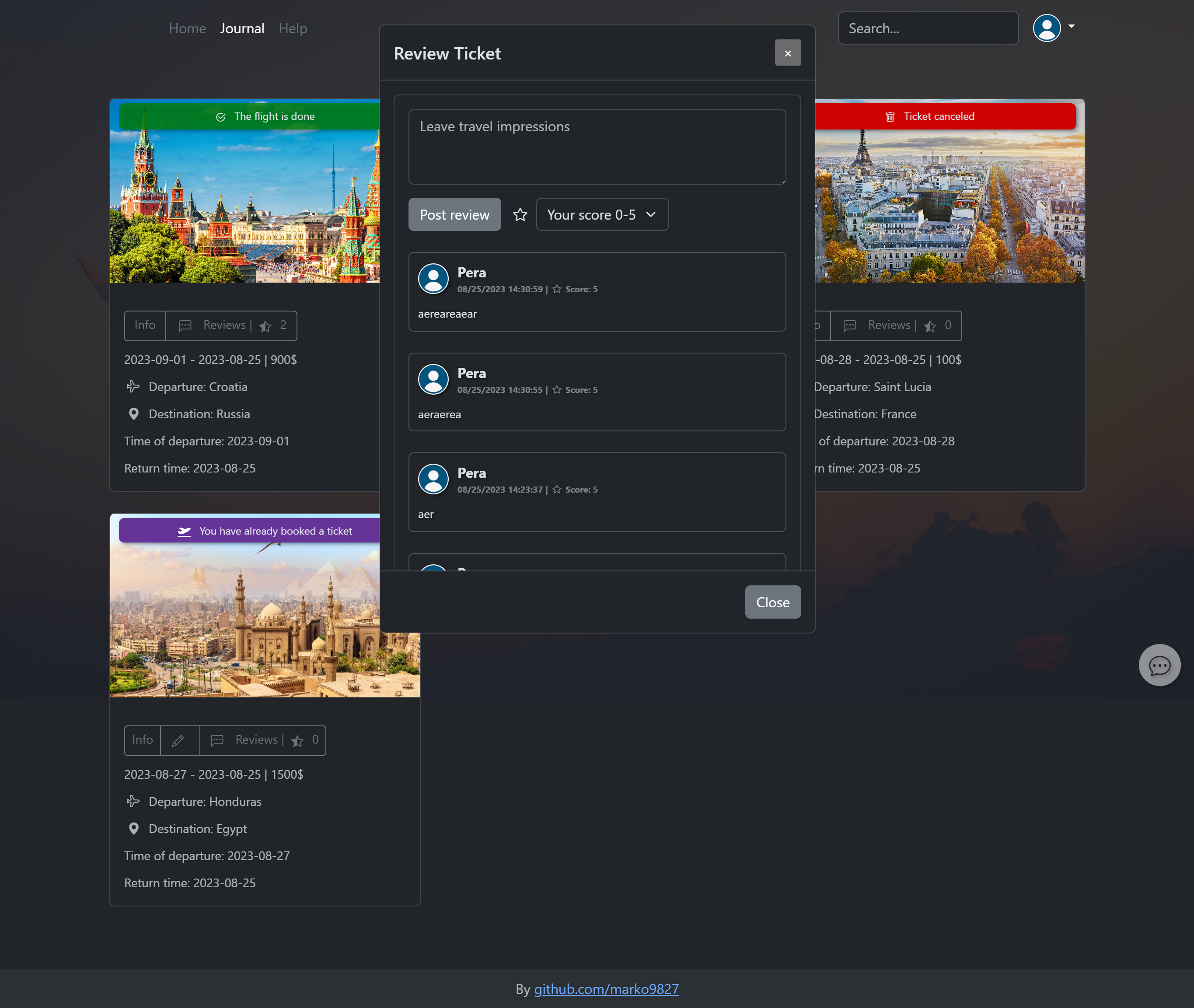This screenshot has width=1194, height=1008.
Task: Expand the Your score 0-5 dropdown
Action: [x=601, y=215]
